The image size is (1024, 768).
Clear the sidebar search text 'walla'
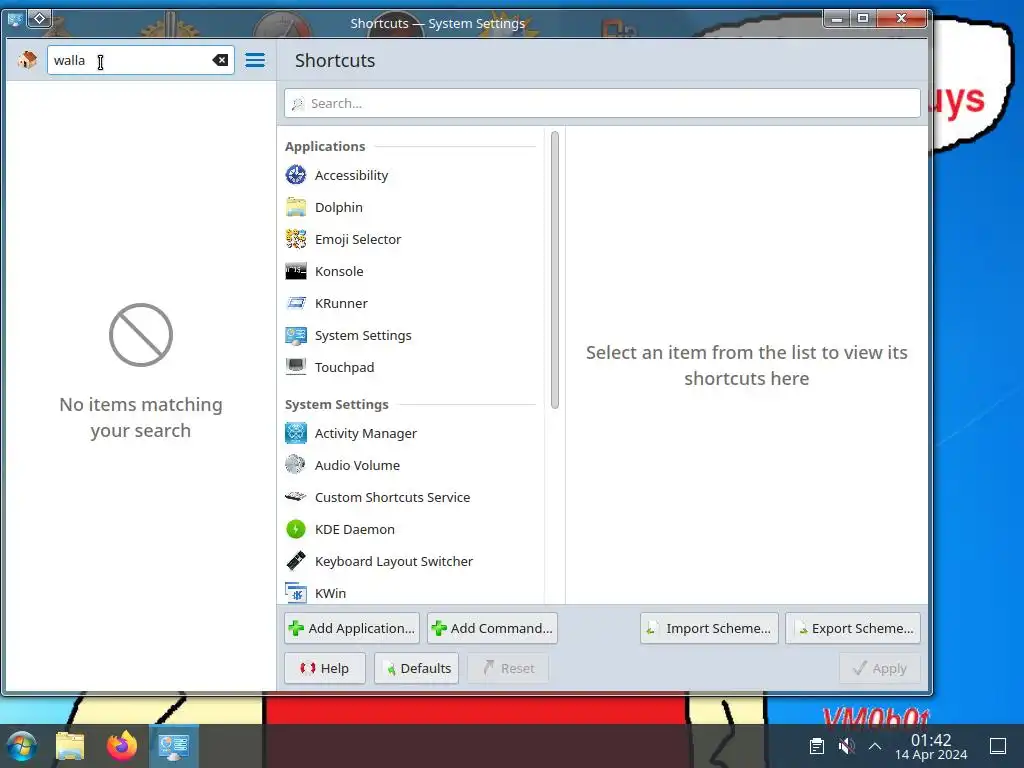220,60
